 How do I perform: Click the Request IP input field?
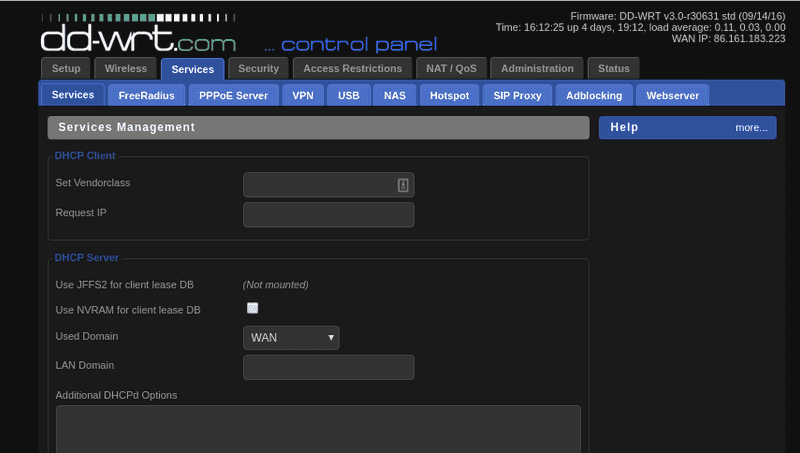(x=328, y=215)
